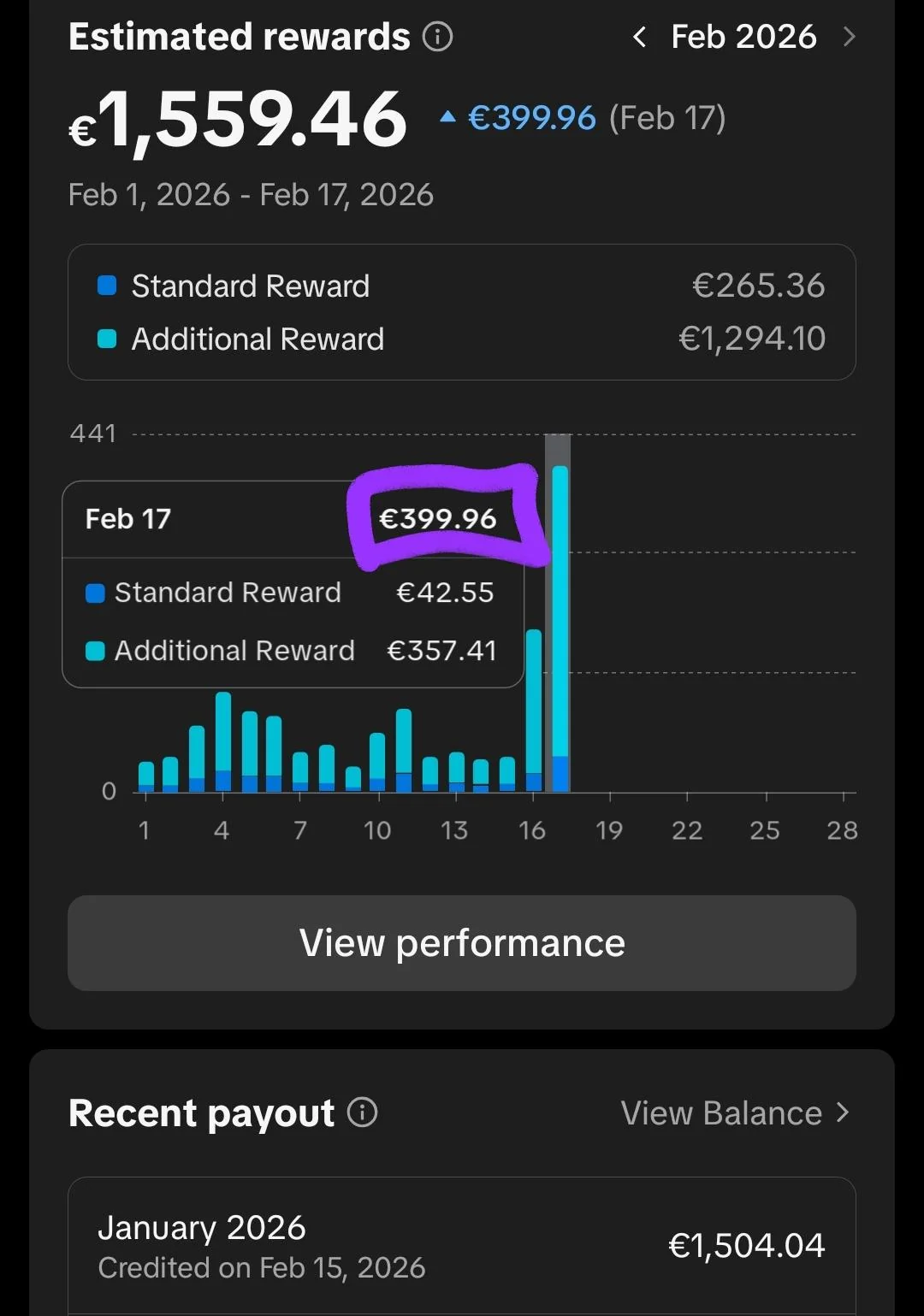
Task: Click Standard Reward legend square in summary
Action: [x=107, y=286]
